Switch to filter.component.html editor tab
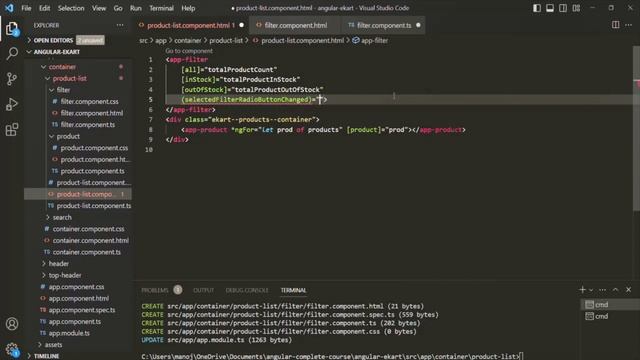640x360 pixels. click(296, 25)
